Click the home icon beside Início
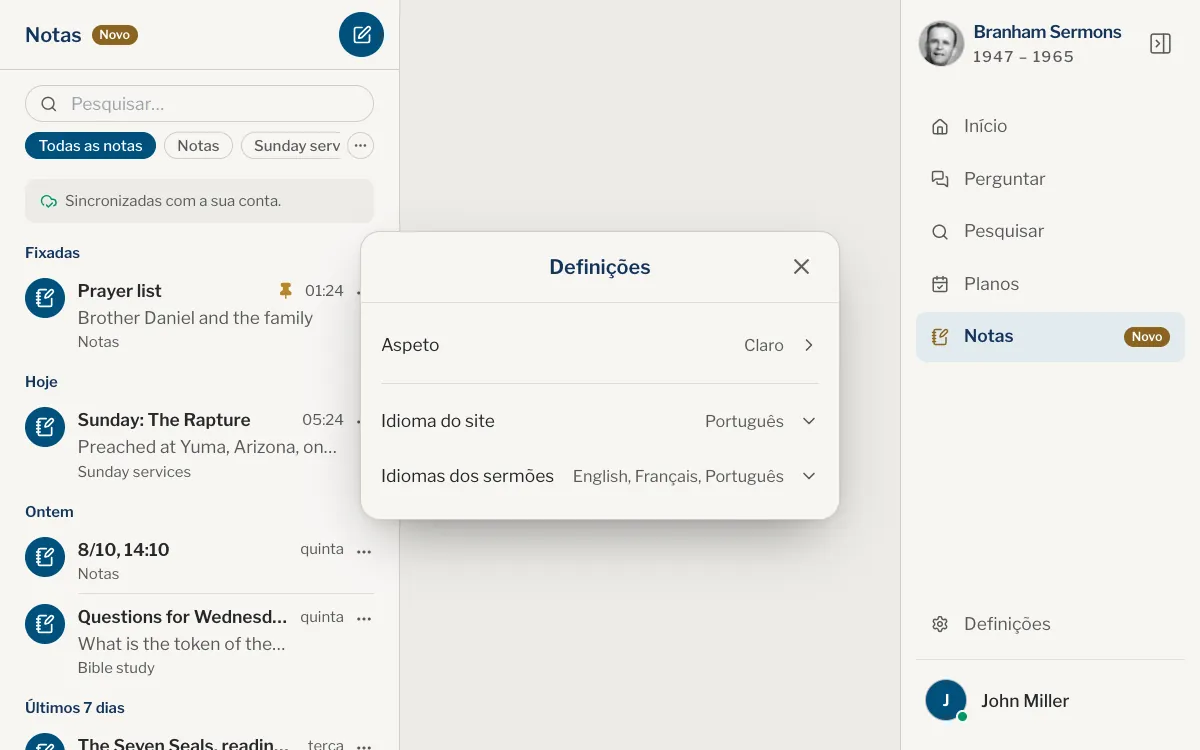1200x750 pixels. click(x=940, y=127)
